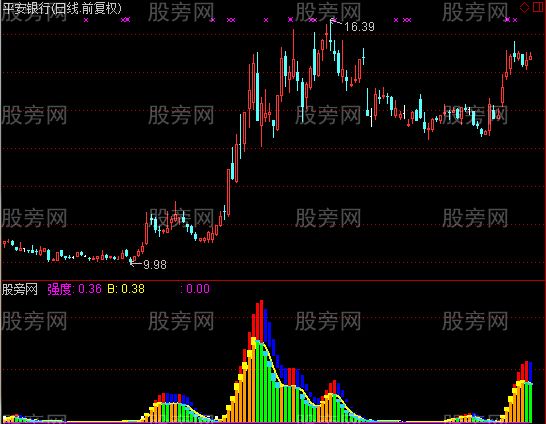Click the 9.98 low price label

pyautogui.click(x=155, y=265)
